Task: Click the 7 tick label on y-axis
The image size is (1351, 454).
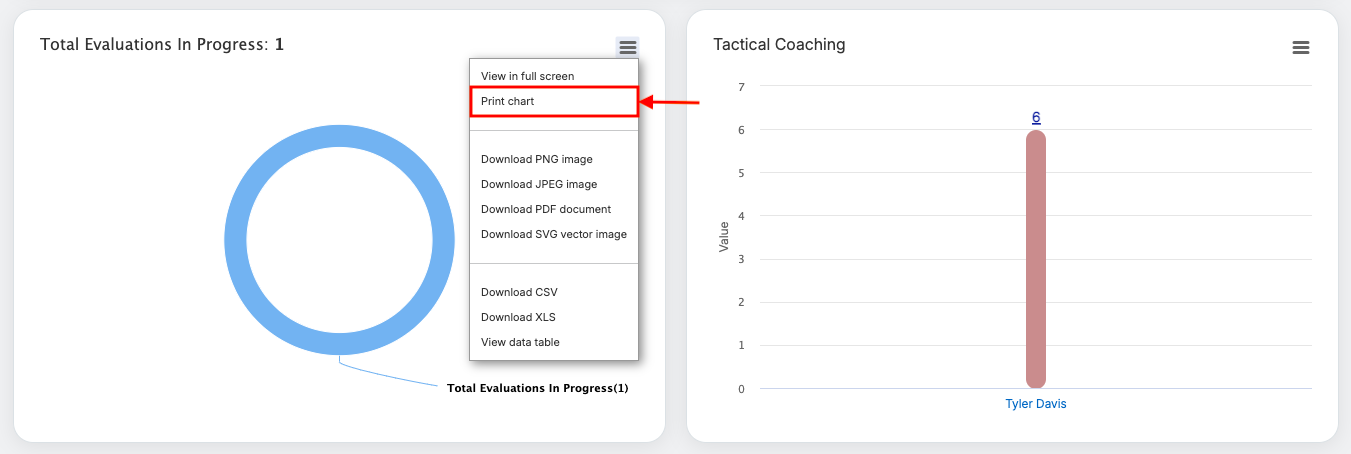Action: coord(741,87)
